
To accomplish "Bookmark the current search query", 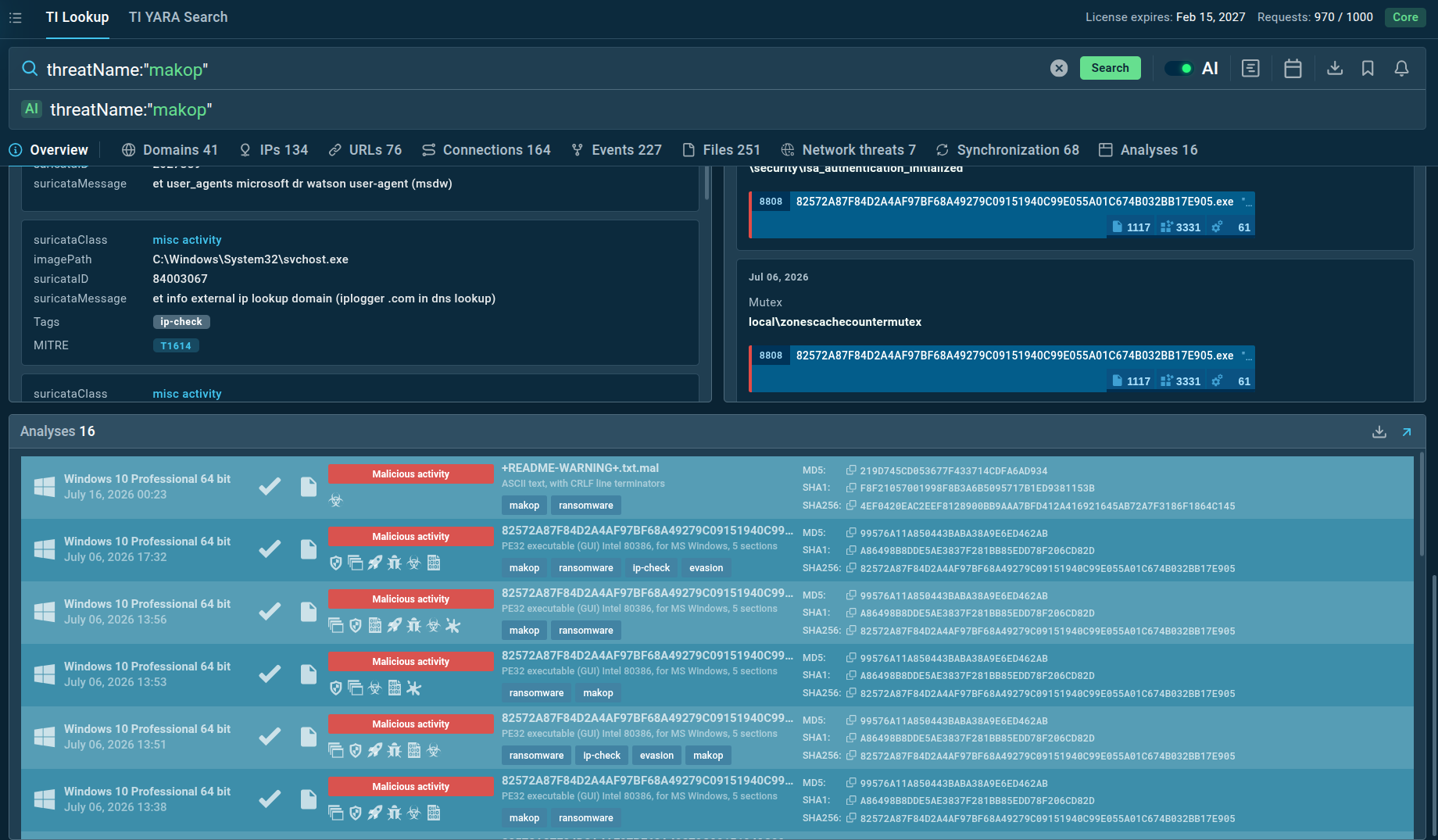I will pos(1368,69).
